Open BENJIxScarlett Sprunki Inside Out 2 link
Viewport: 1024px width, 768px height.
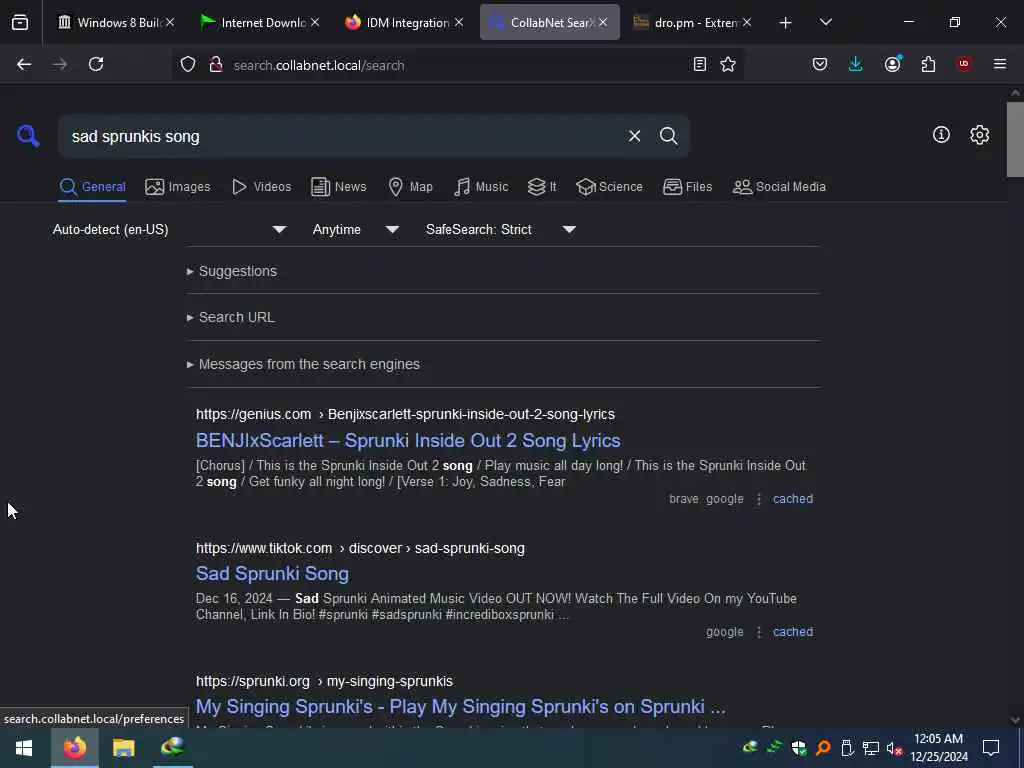coord(408,441)
